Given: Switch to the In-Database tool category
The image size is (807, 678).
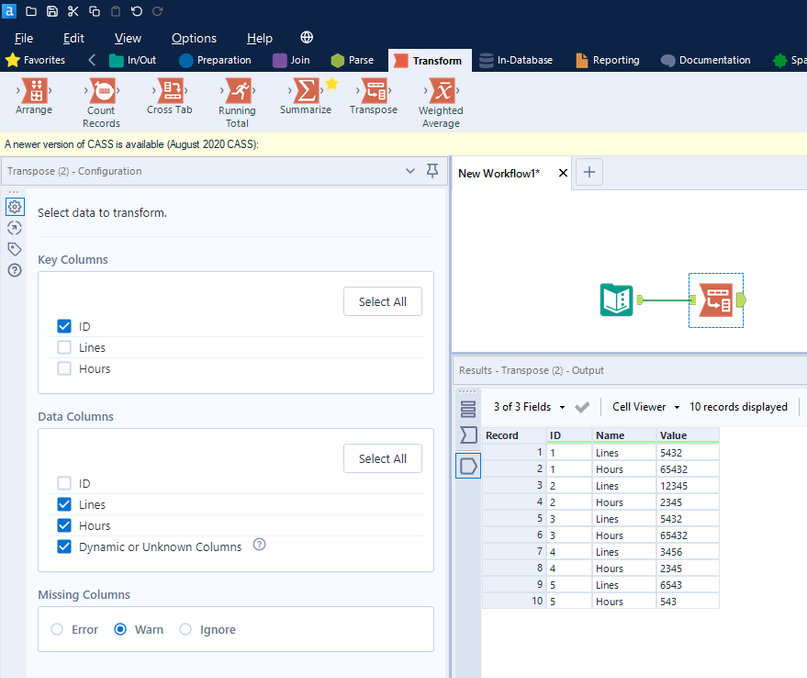Looking at the screenshot, I should [x=516, y=60].
